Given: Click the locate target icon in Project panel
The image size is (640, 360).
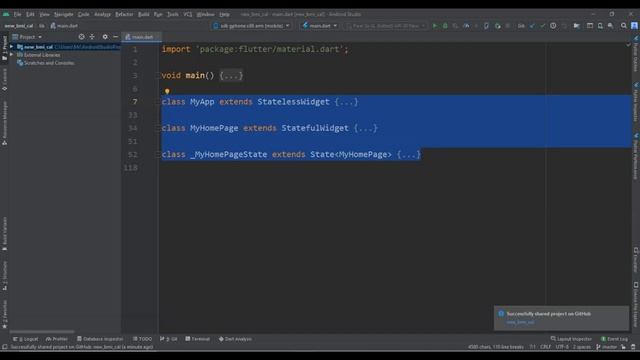Looking at the screenshot, I should click(82, 37).
